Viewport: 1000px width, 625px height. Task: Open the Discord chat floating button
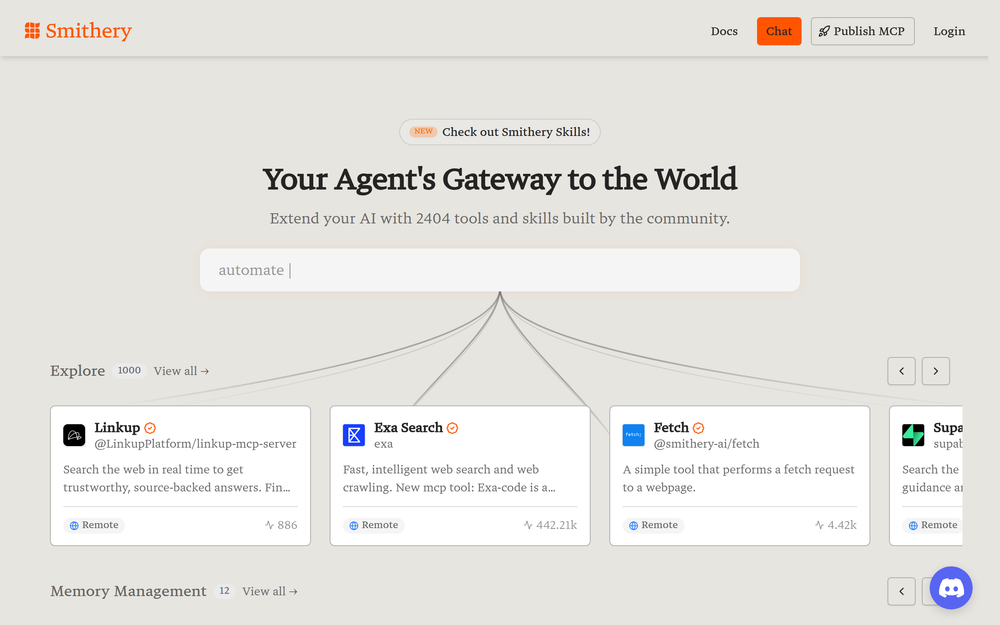[x=951, y=588]
